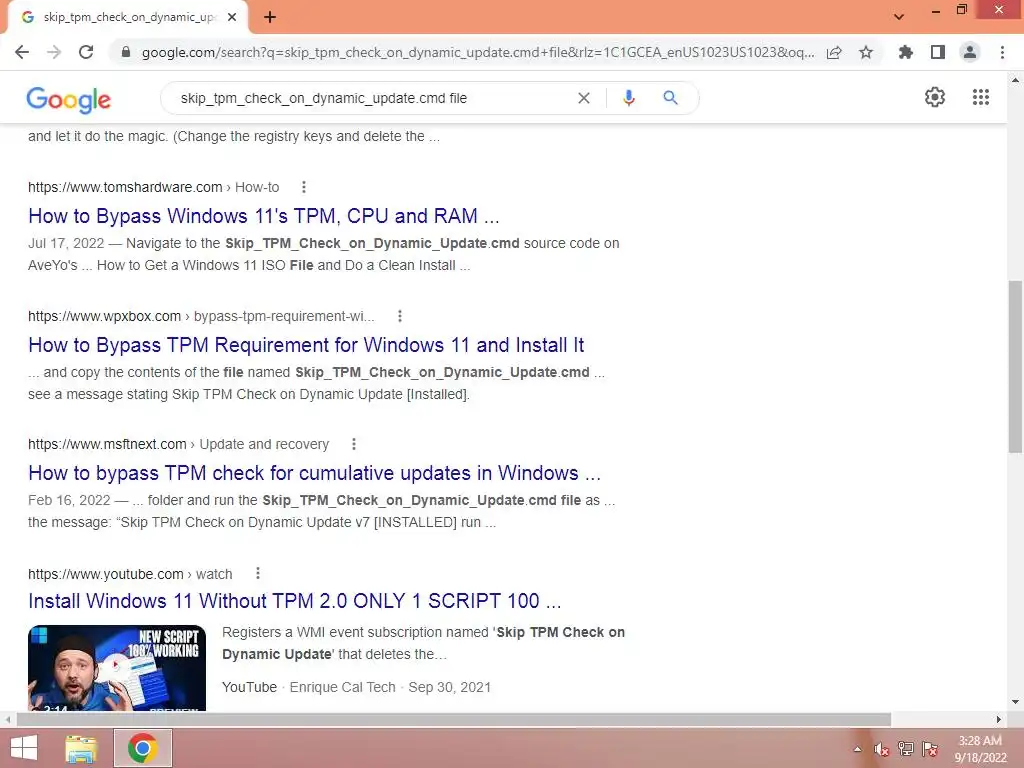The image size is (1024, 768).
Task: Open more options for tomshardware result
Action: pos(304,187)
